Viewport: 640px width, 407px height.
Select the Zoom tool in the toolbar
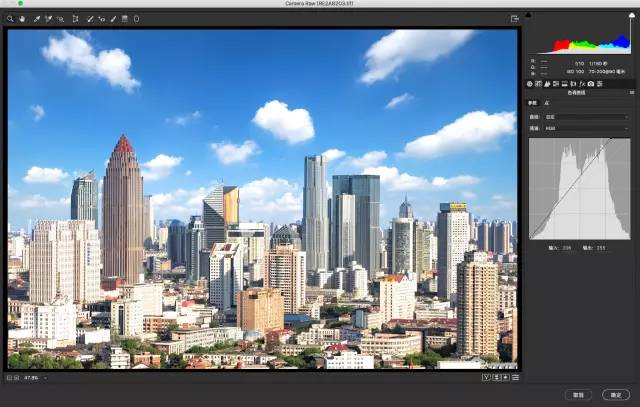point(10,18)
